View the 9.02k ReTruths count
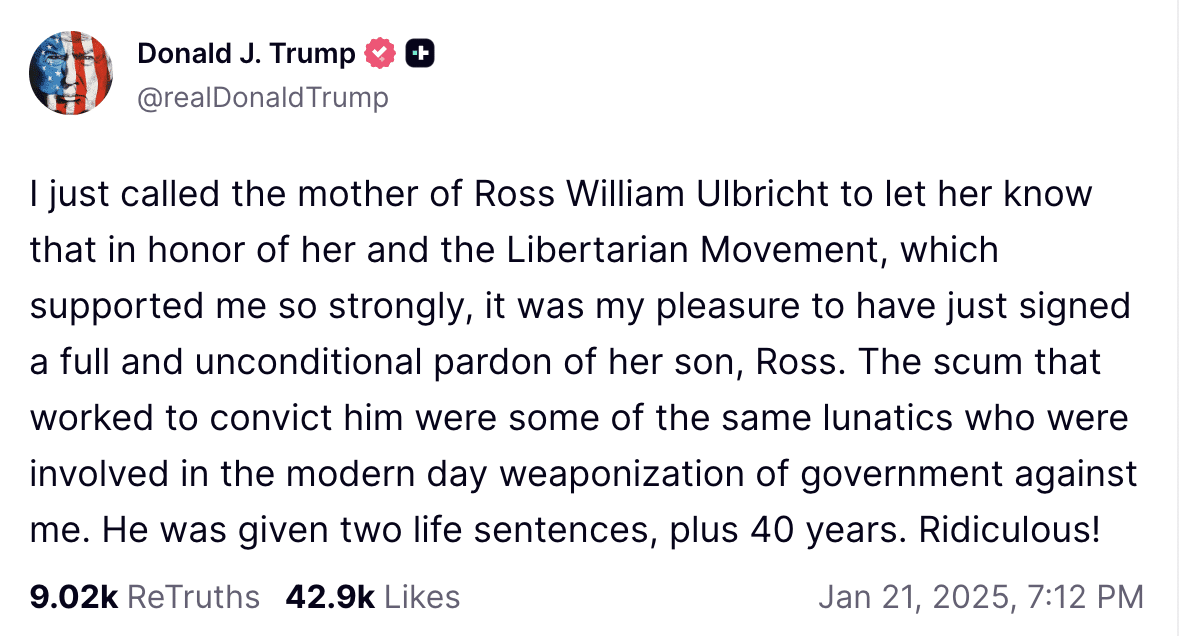 point(74,597)
